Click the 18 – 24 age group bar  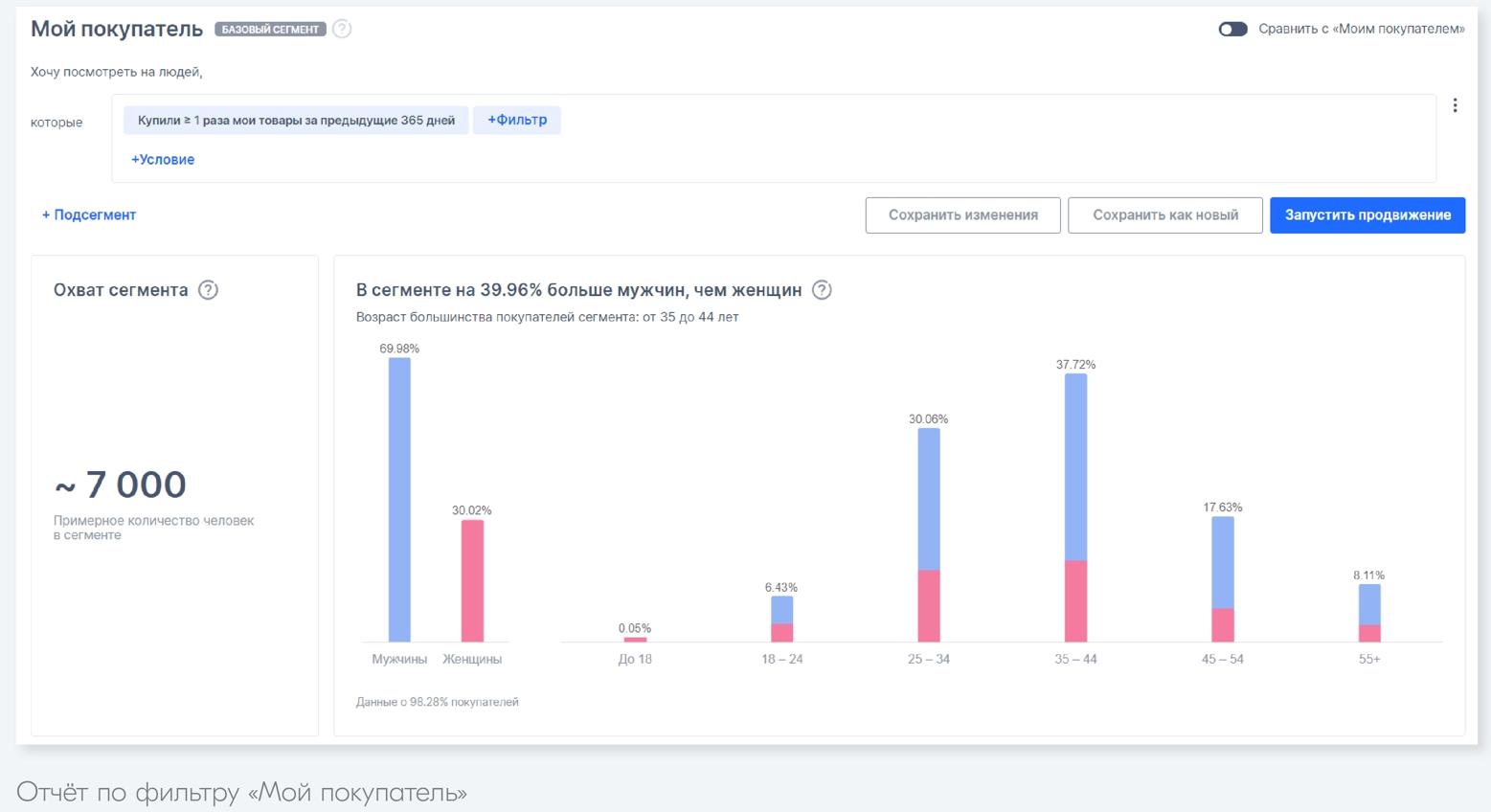782,618
